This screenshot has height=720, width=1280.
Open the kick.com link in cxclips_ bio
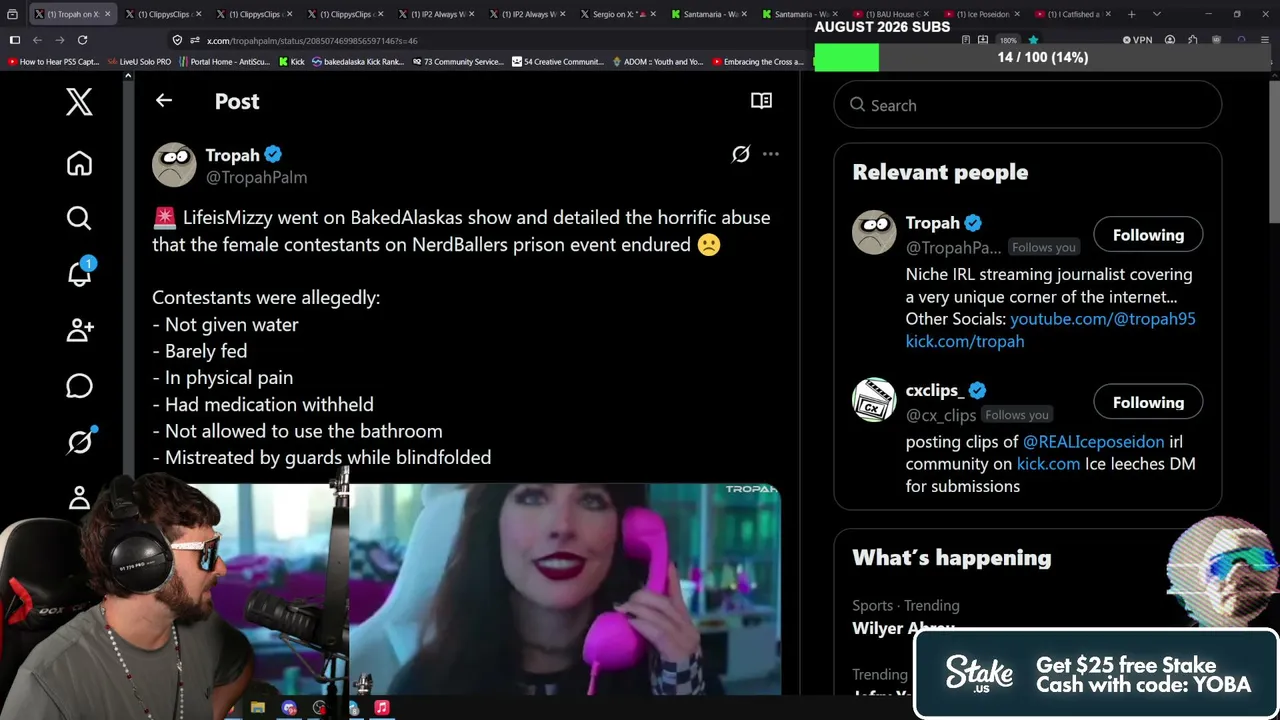pos(1048,464)
